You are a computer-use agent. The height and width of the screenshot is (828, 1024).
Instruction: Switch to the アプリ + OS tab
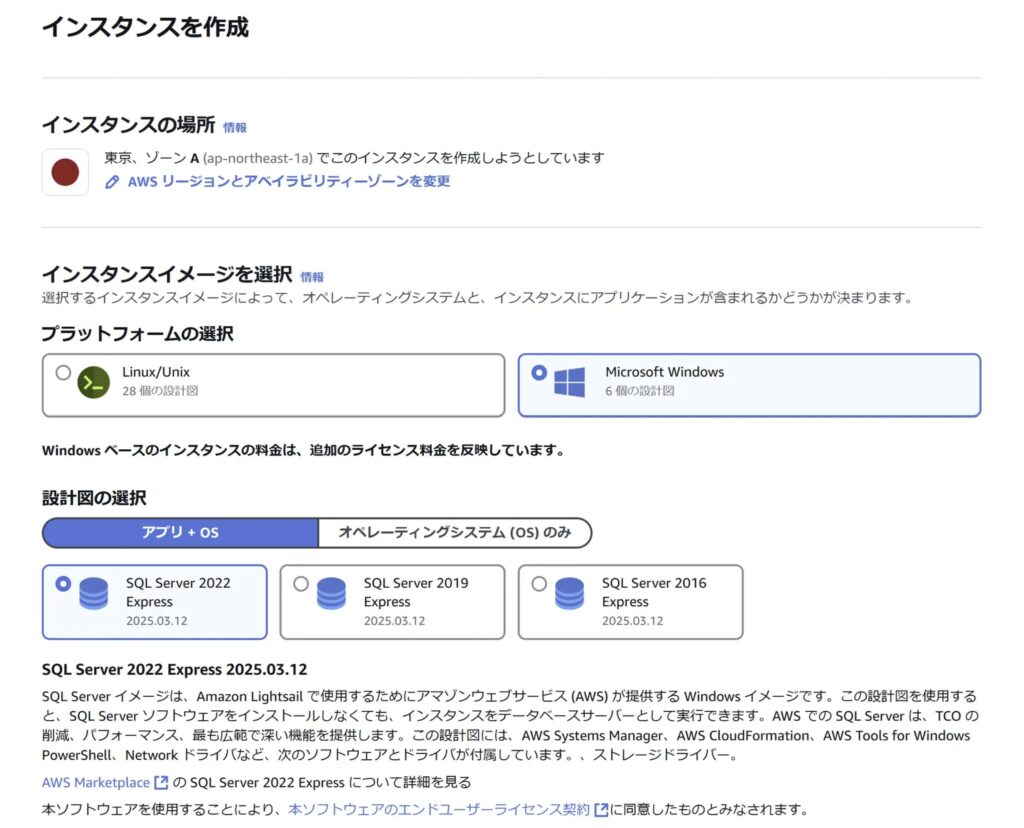click(x=180, y=533)
